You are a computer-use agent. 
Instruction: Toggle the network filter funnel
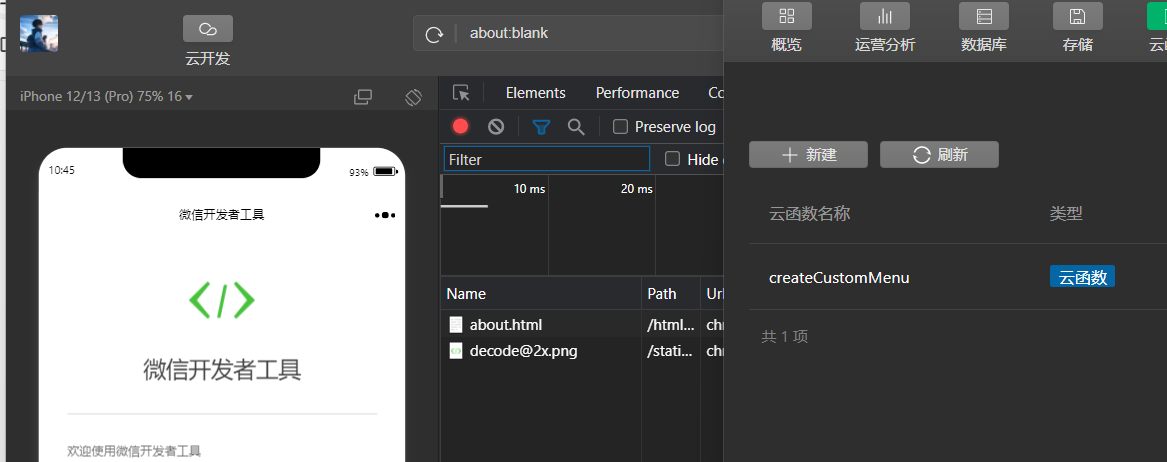pyautogui.click(x=542, y=127)
